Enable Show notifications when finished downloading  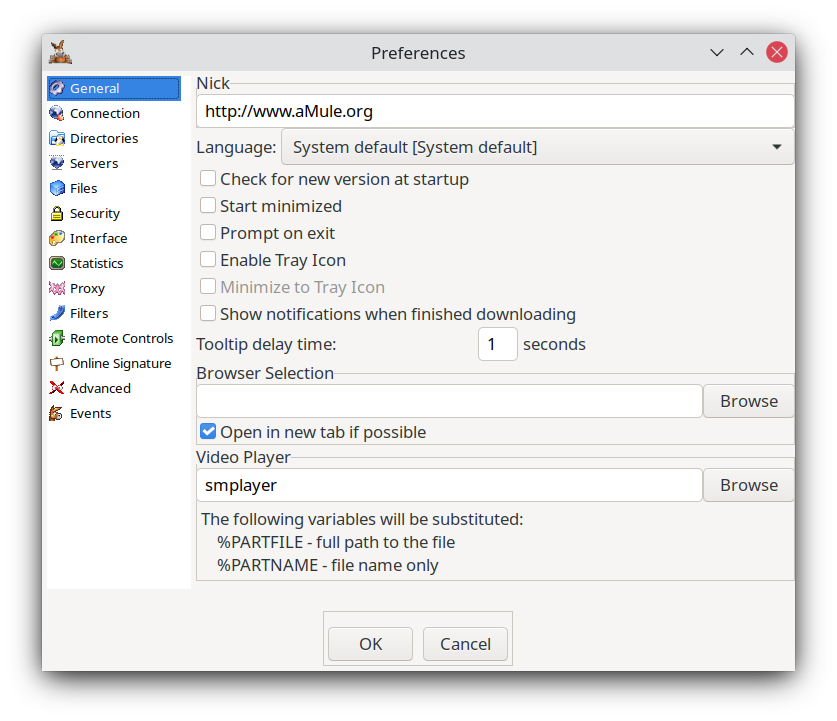coord(208,313)
